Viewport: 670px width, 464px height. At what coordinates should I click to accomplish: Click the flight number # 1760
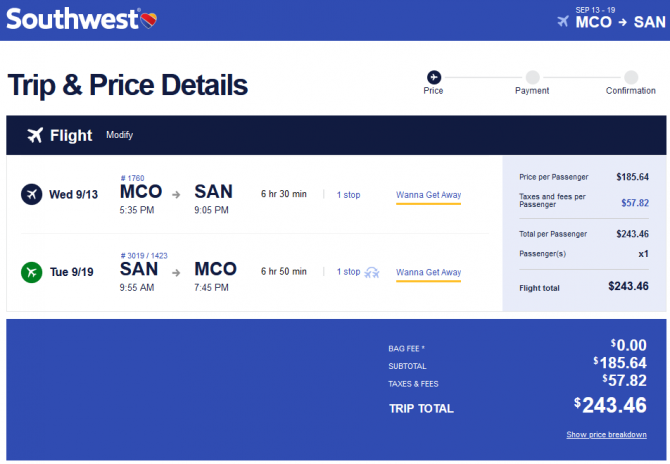coord(132,178)
